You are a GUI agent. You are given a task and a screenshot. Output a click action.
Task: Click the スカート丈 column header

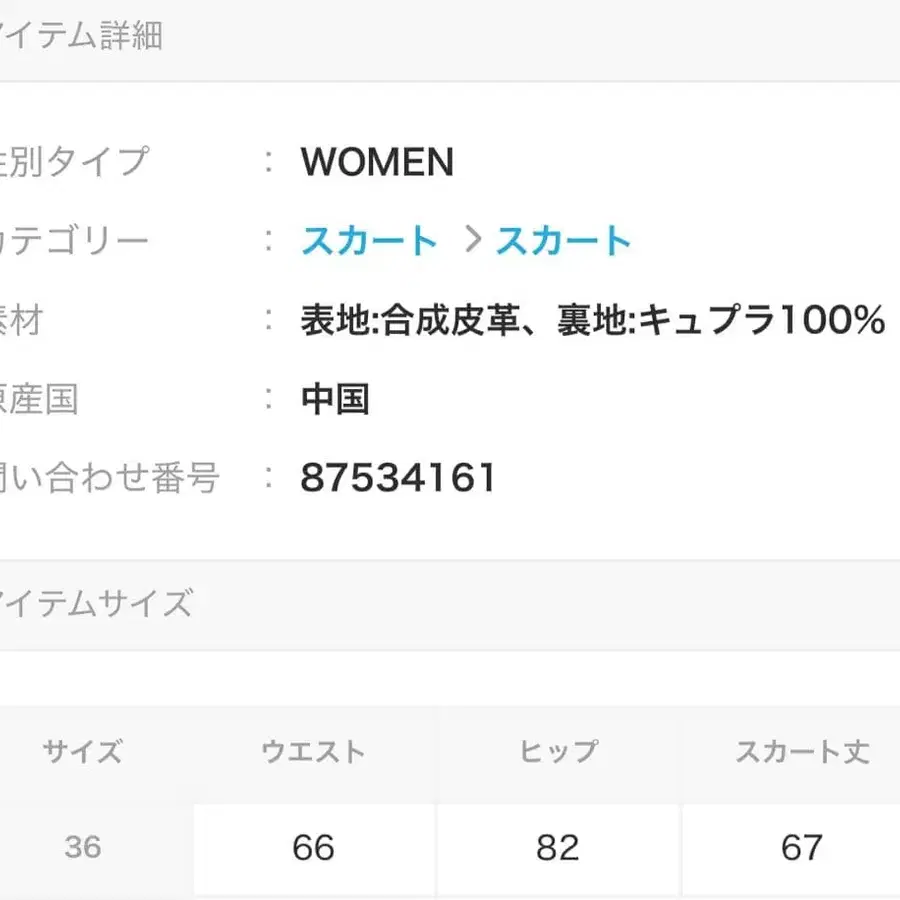(x=801, y=752)
